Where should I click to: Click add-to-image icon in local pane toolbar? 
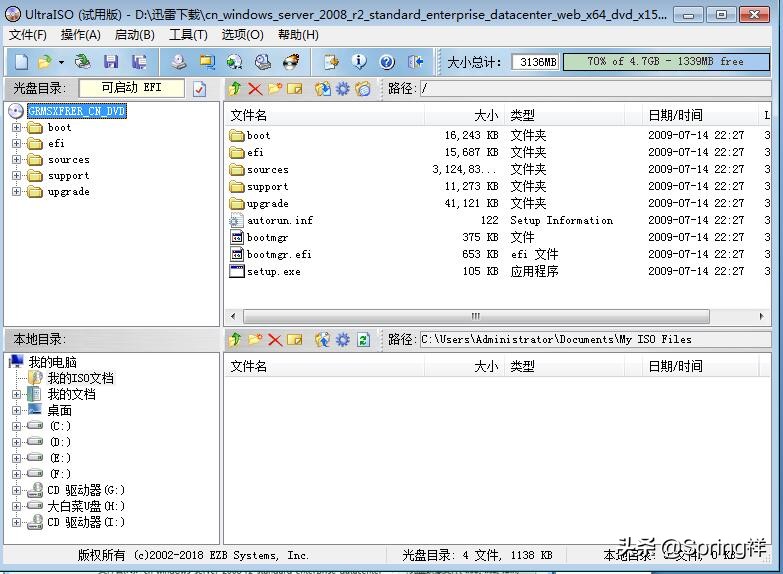[x=323, y=340]
